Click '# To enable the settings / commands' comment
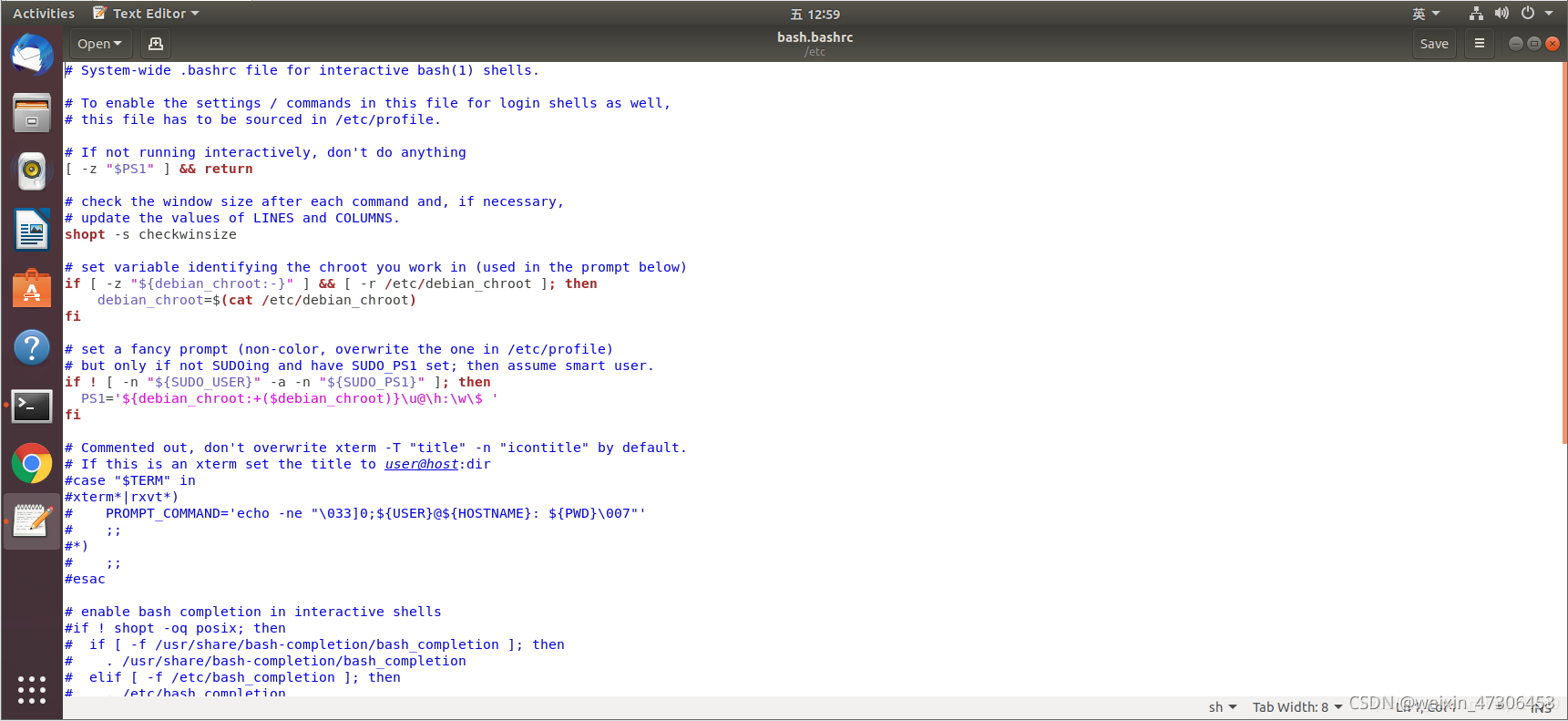This screenshot has width=1568, height=721. pyautogui.click(x=367, y=103)
